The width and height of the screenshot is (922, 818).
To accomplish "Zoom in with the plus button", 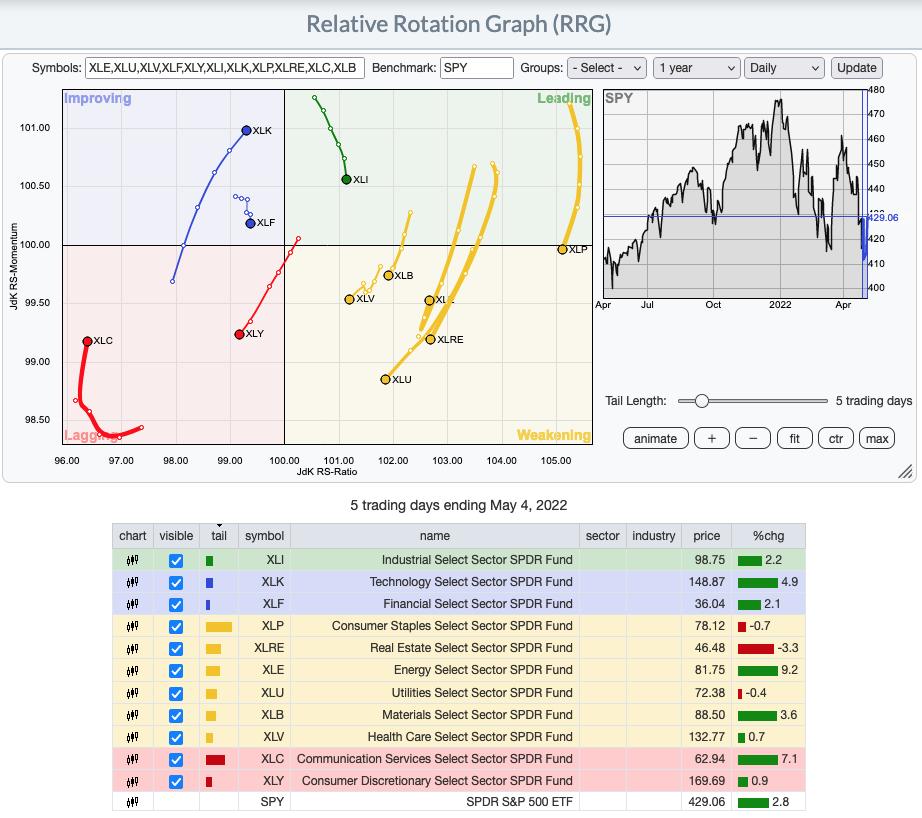I will (711, 439).
